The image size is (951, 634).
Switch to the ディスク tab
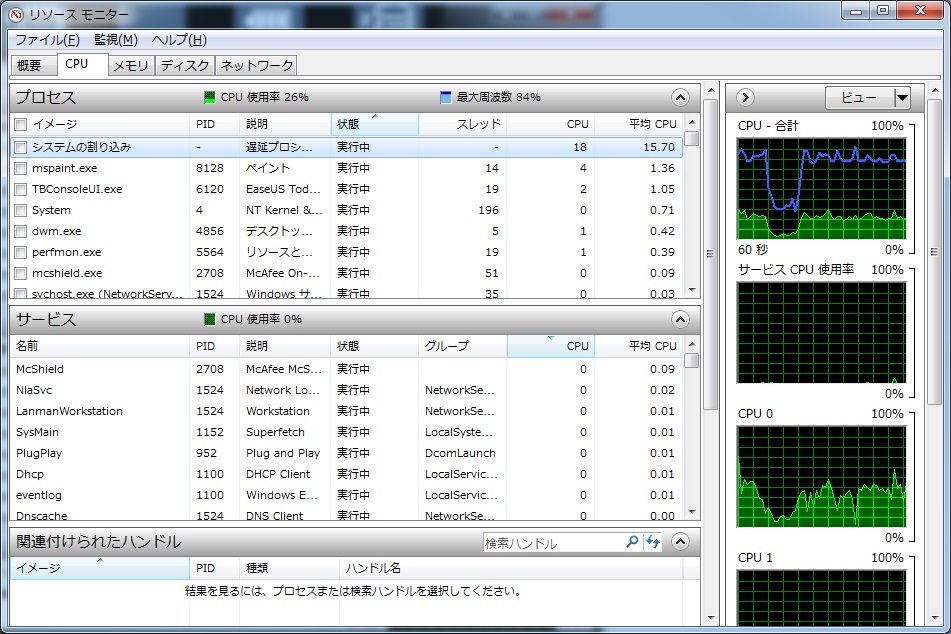185,65
